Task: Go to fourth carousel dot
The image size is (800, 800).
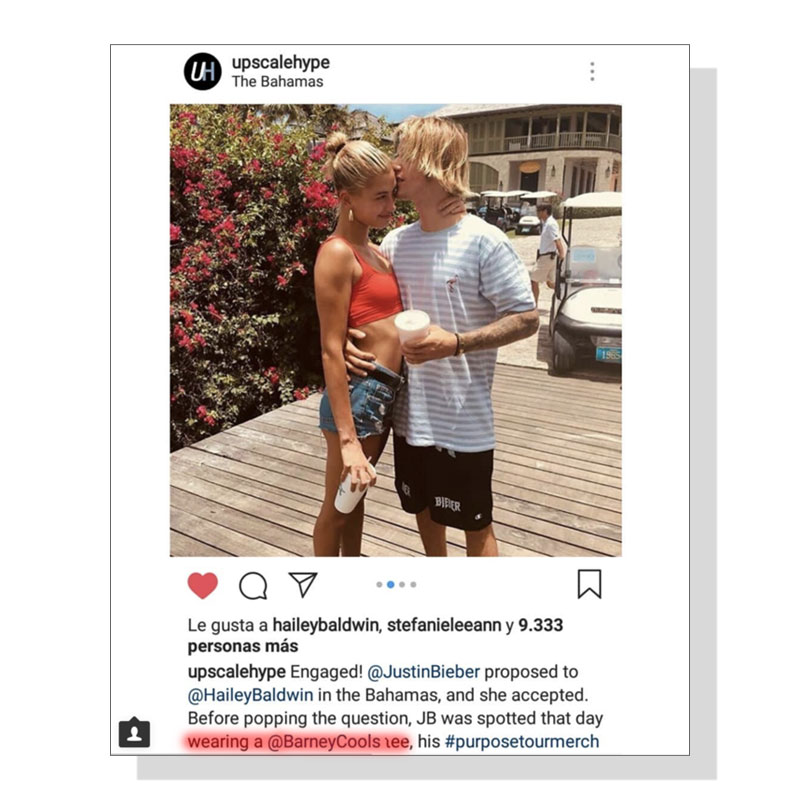Action: pyautogui.click(x=413, y=585)
